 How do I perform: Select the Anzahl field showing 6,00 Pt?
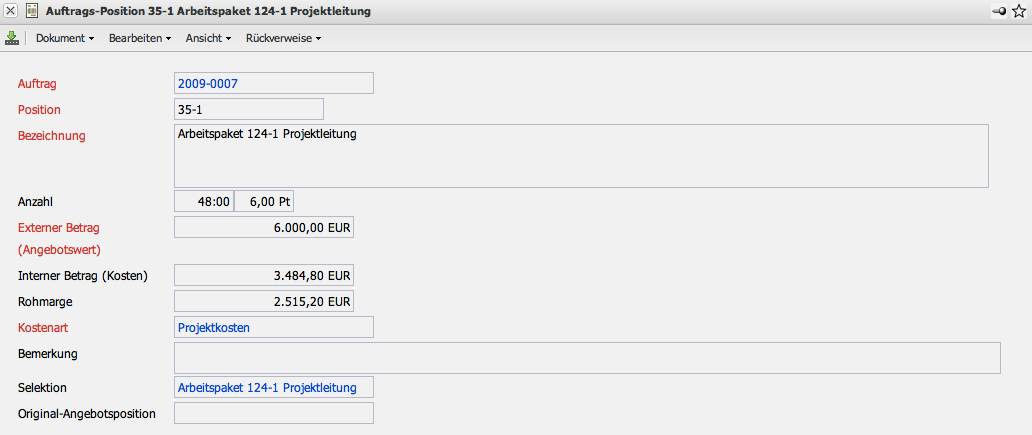(264, 201)
